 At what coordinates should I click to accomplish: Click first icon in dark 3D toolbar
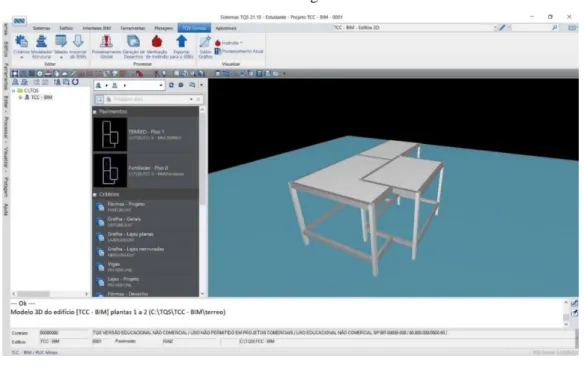[x=15, y=74]
